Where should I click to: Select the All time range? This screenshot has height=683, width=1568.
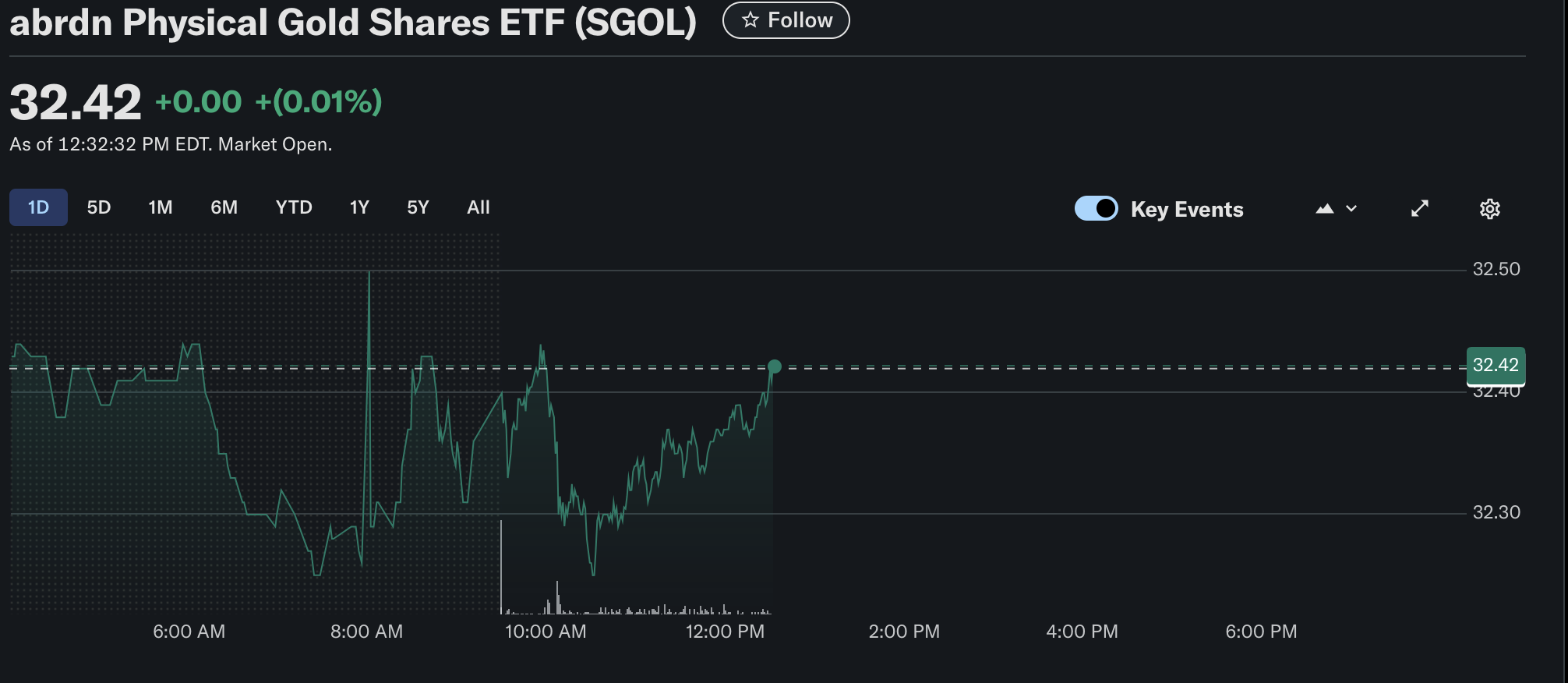pyautogui.click(x=479, y=207)
